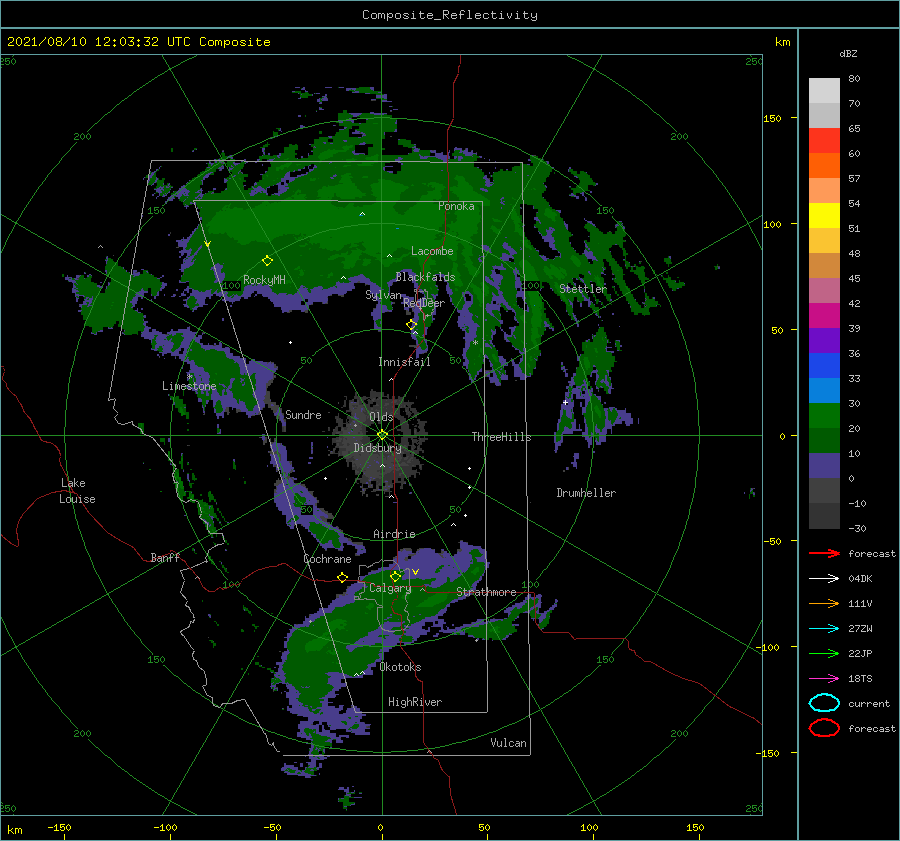Viewport: 900px width, 841px height.
Task: Click the Lacombe map label
Action: (432, 251)
